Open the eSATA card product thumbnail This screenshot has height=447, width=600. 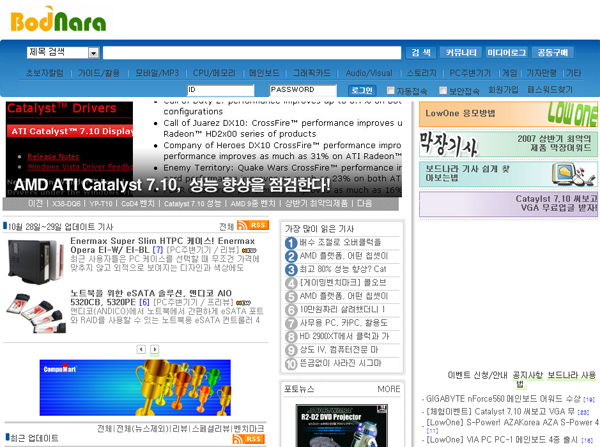pos(36,313)
